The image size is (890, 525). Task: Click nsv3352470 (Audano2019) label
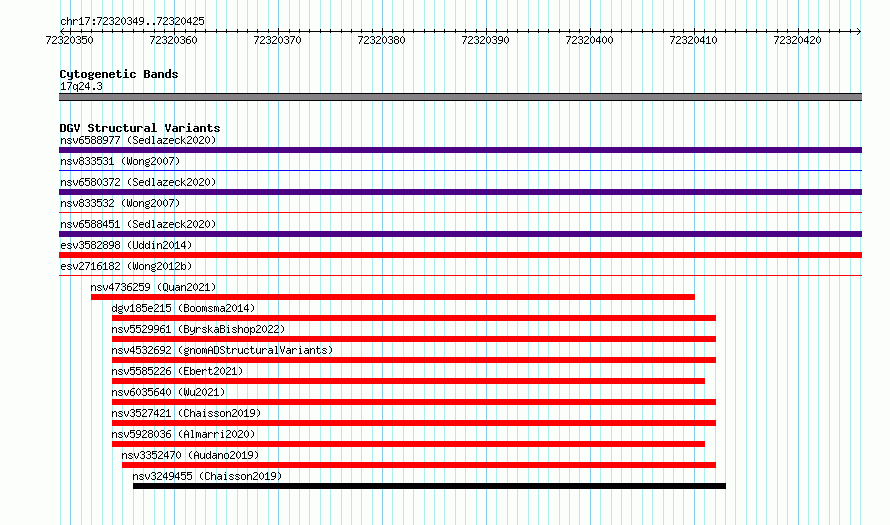click(x=190, y=455)
